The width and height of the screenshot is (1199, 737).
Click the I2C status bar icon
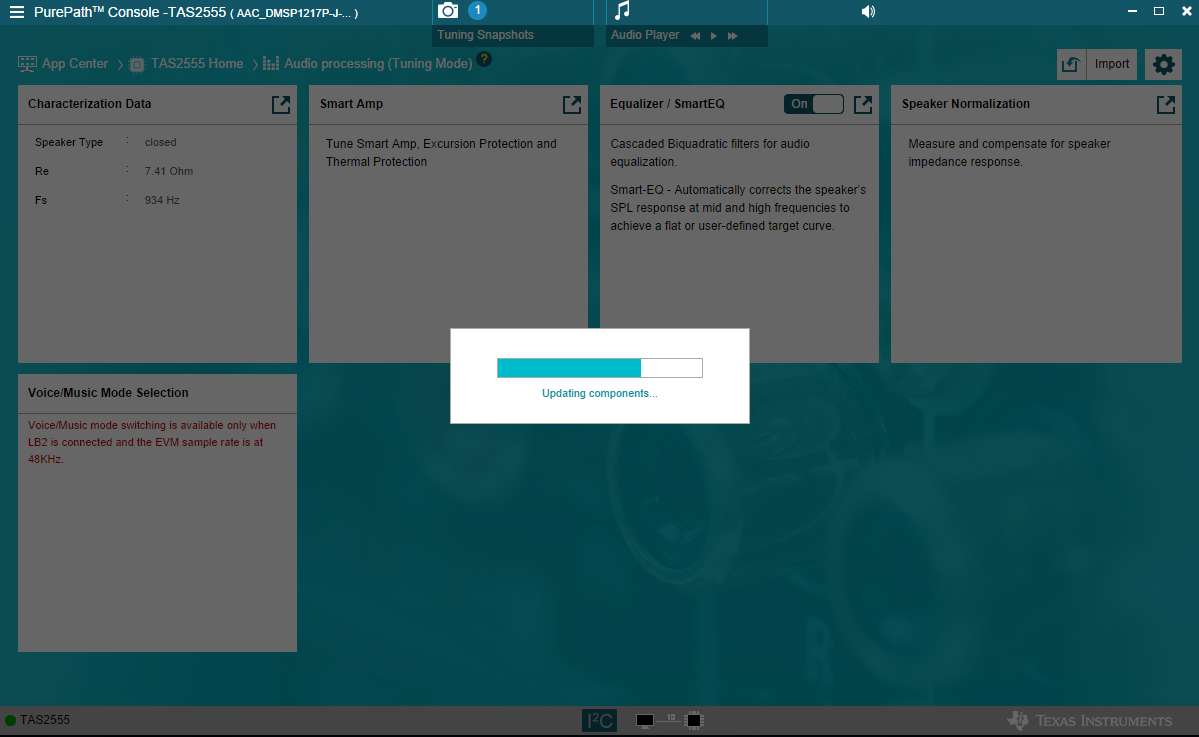click(x=600, y=720)
